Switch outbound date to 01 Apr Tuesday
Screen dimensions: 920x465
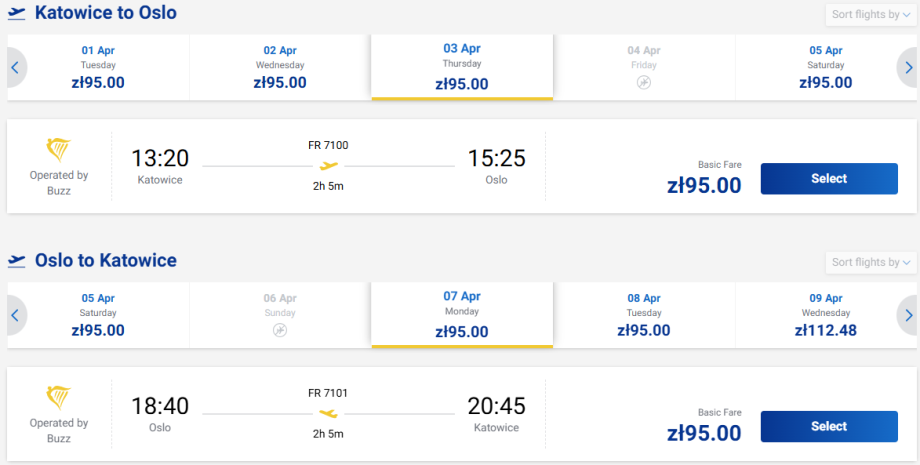[98, 67]
